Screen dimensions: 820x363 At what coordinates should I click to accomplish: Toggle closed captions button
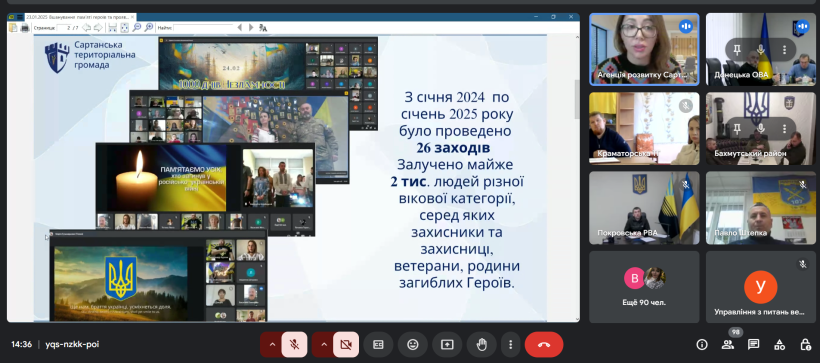[x=378, y=345]
